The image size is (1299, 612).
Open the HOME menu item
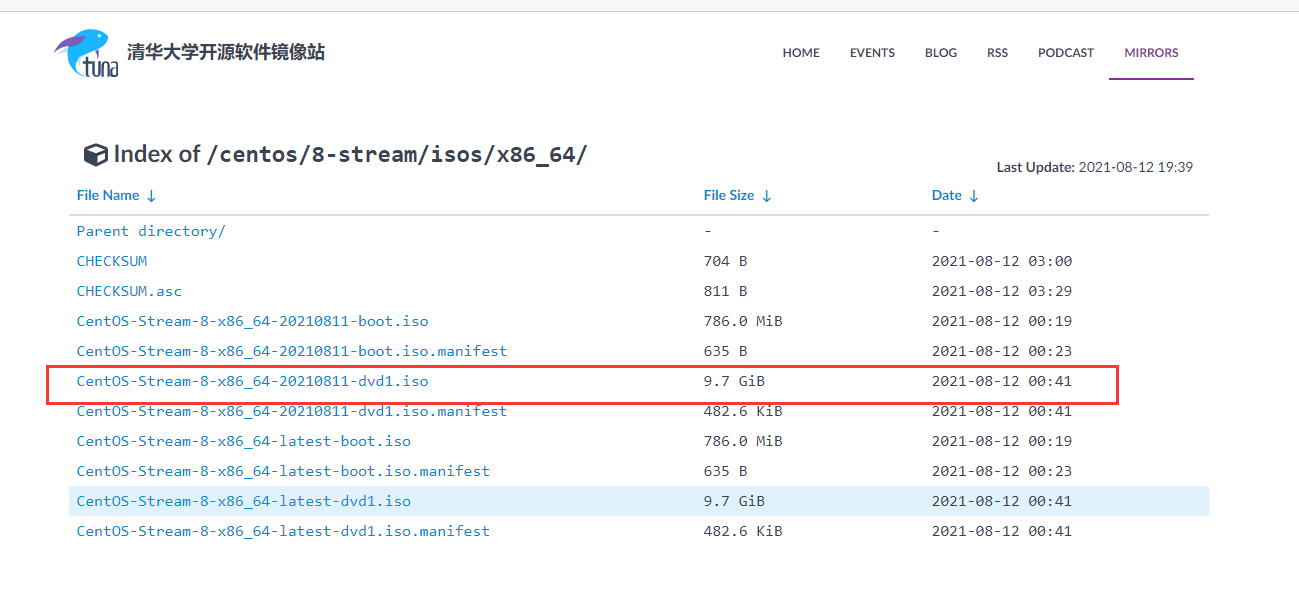[x=801, y=53]
